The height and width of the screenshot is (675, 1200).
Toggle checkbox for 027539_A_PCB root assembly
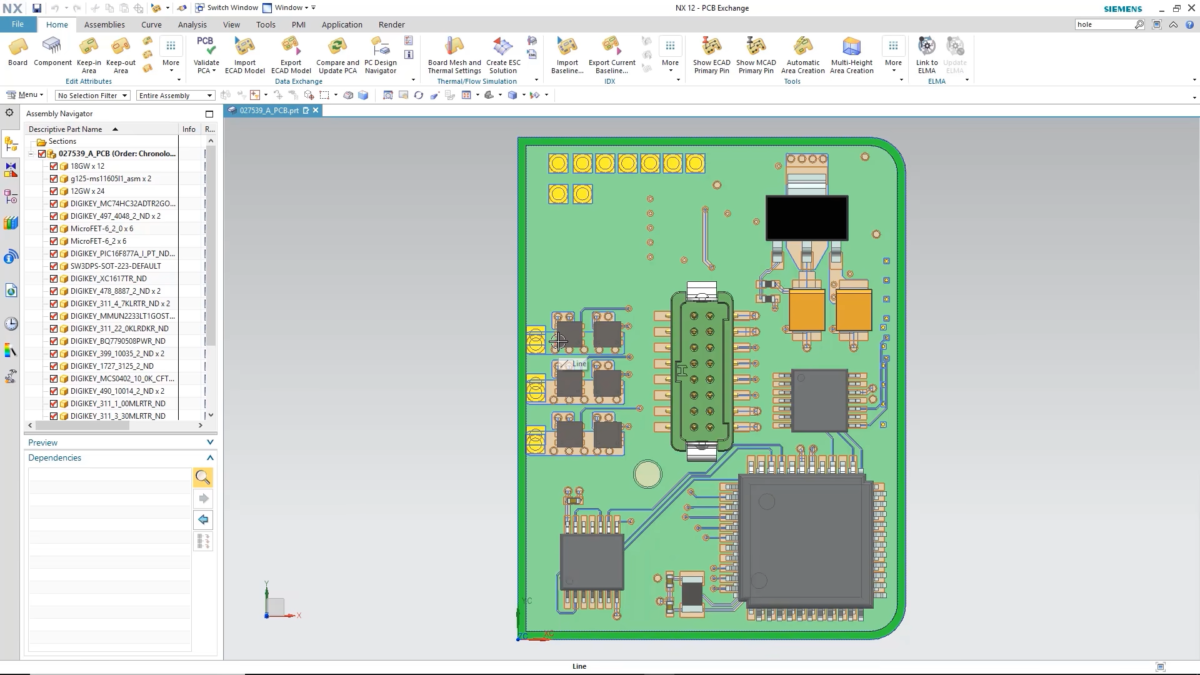42,154
